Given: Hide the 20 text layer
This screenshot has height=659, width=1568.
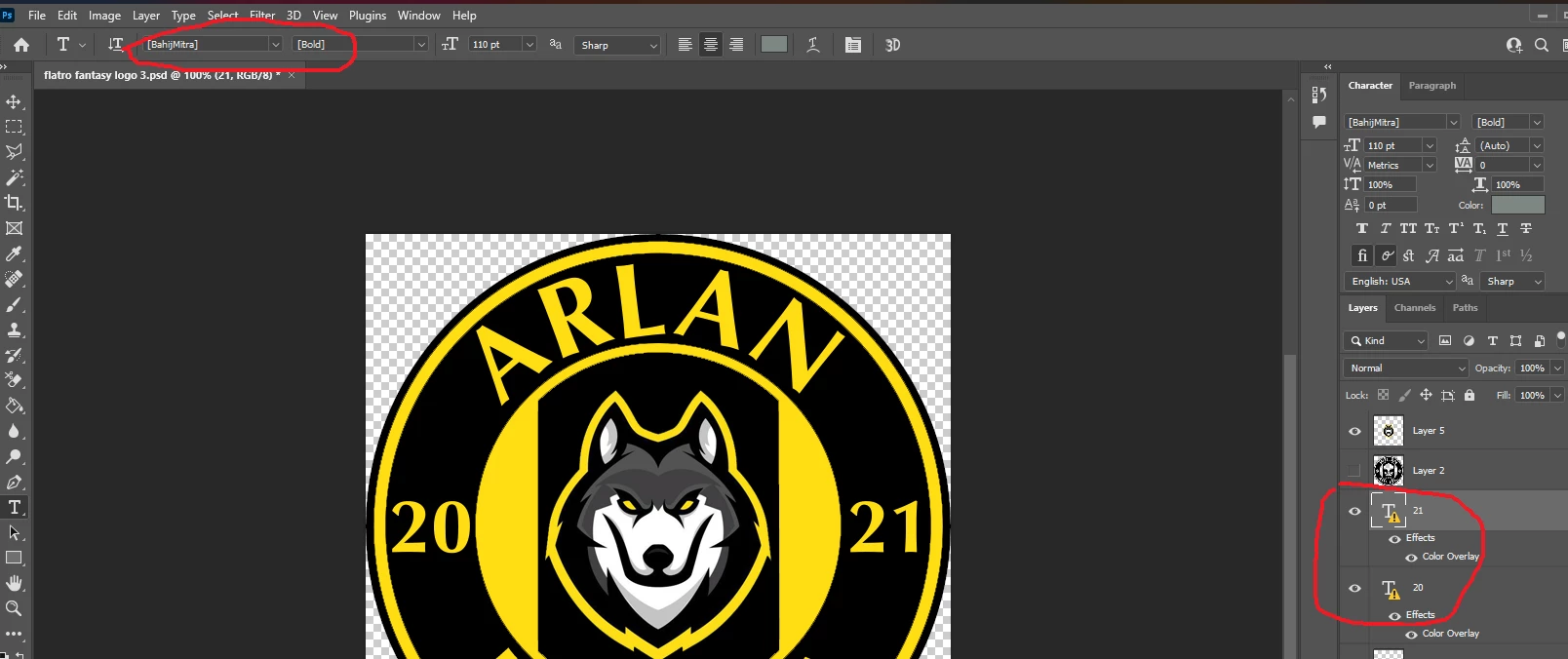Looking at the screenshot, I should 1354,588.
